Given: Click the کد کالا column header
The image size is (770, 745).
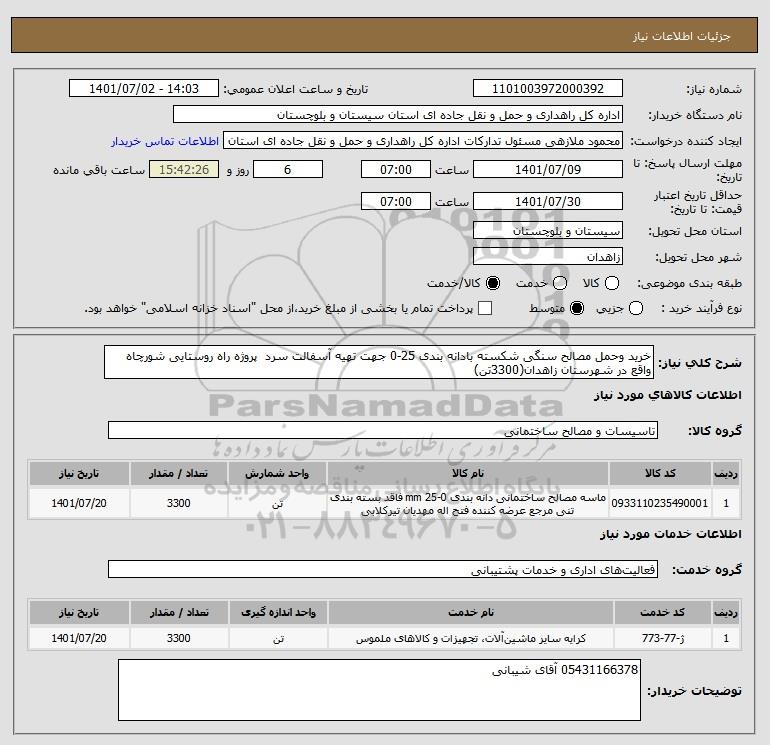Looking at the screenshot, I should coord(660,473).
